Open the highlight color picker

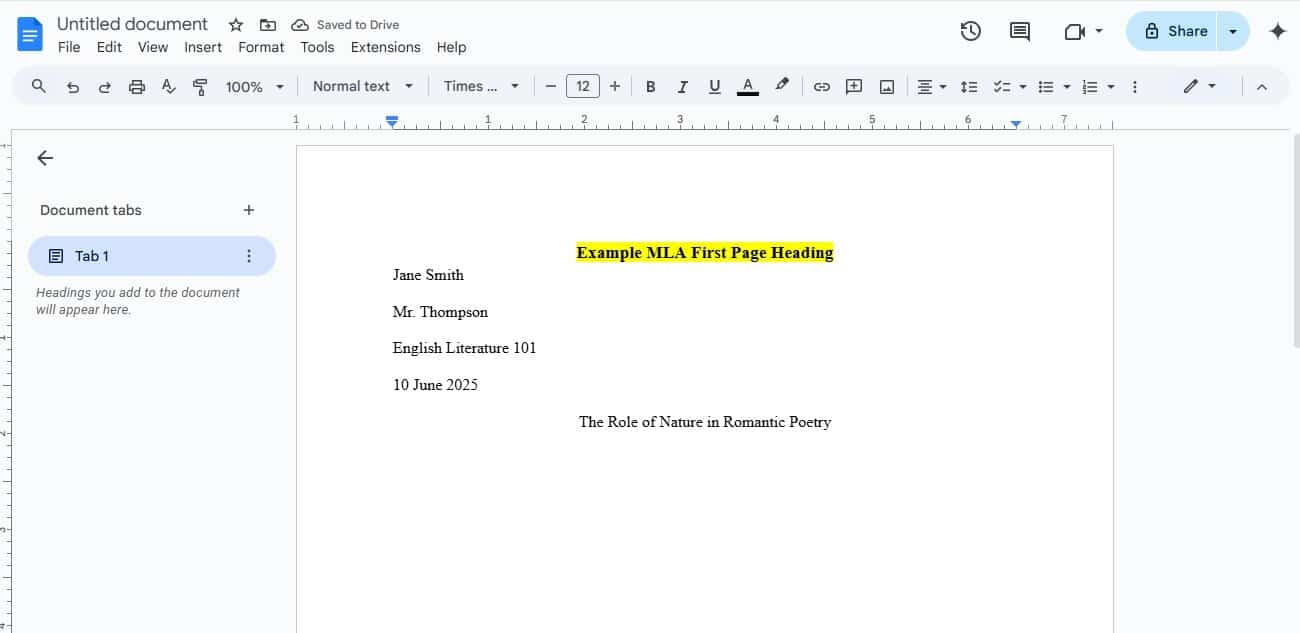781,86
